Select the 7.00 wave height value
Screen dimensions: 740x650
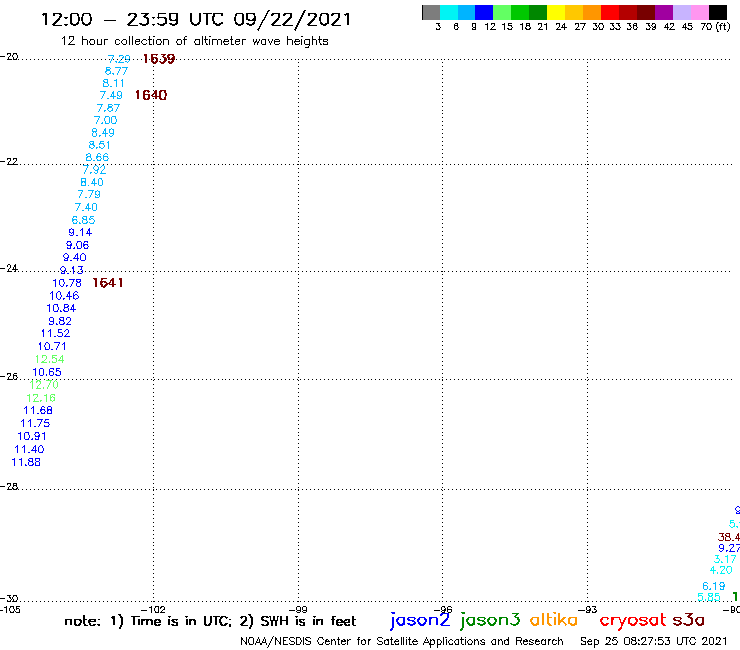[105, 120]
